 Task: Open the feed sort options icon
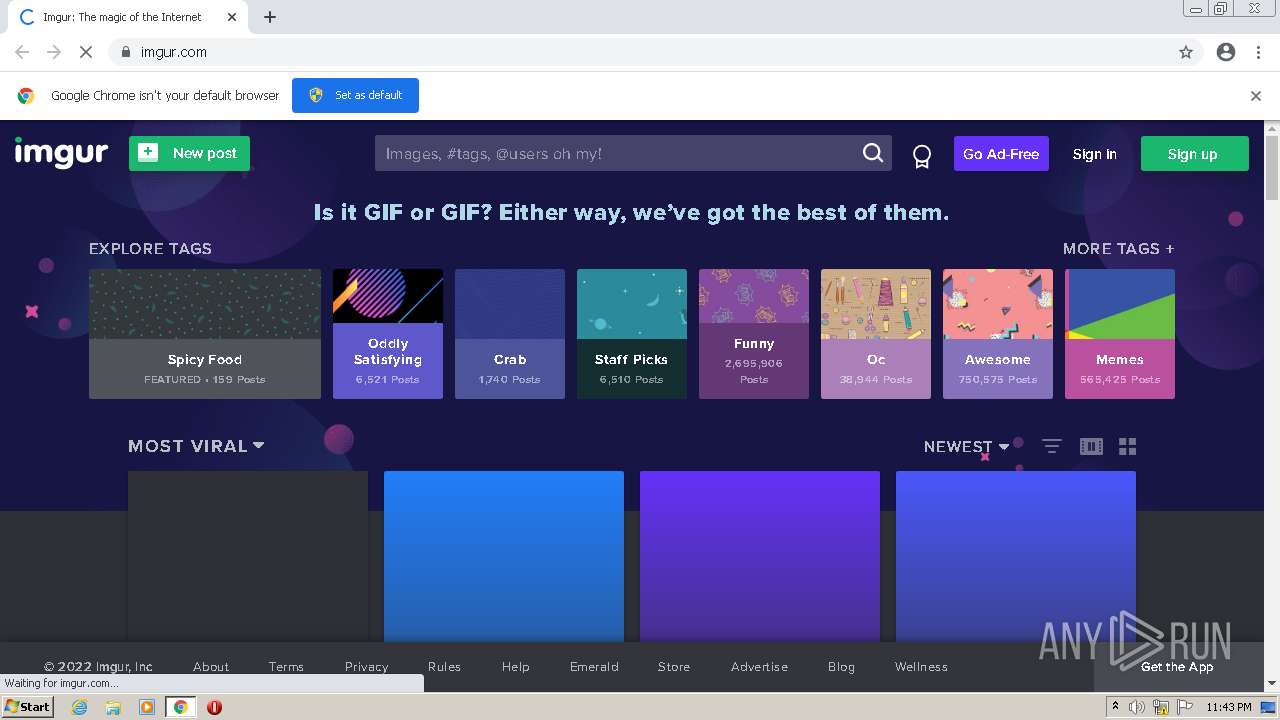pyautogui.click(x=1051, y=446)
